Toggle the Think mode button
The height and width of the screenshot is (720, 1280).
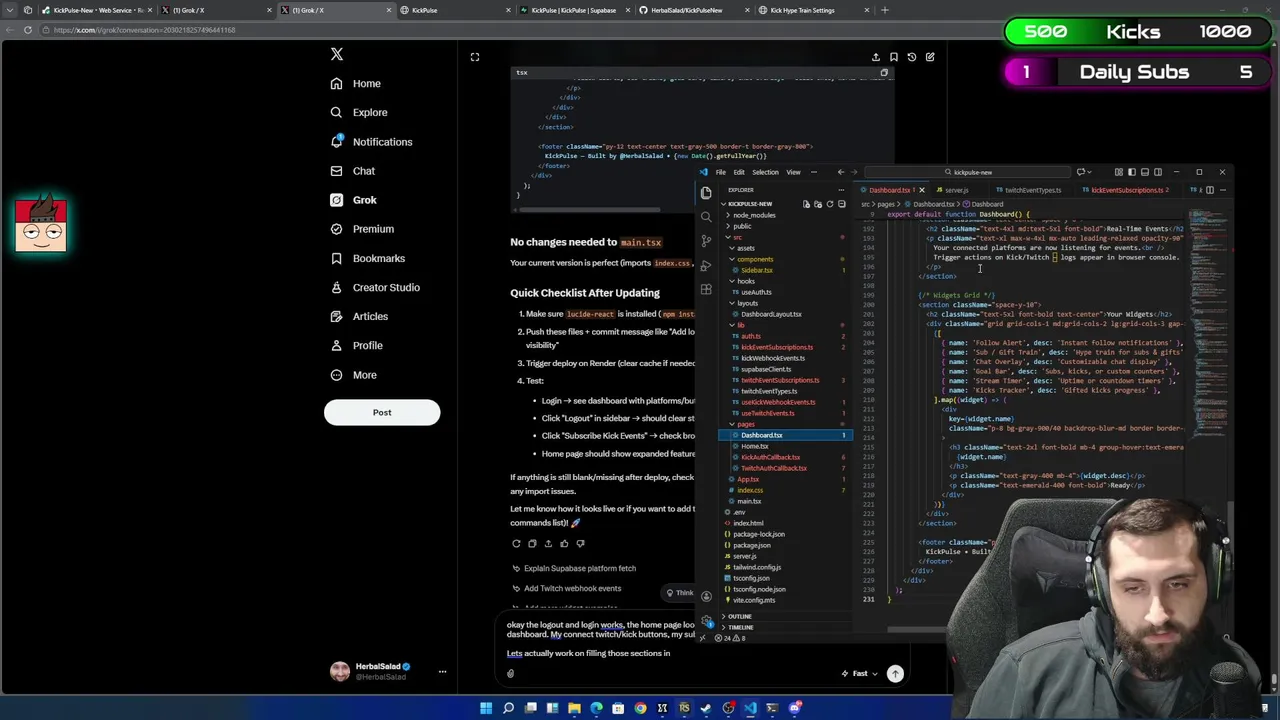pos(680,593)
